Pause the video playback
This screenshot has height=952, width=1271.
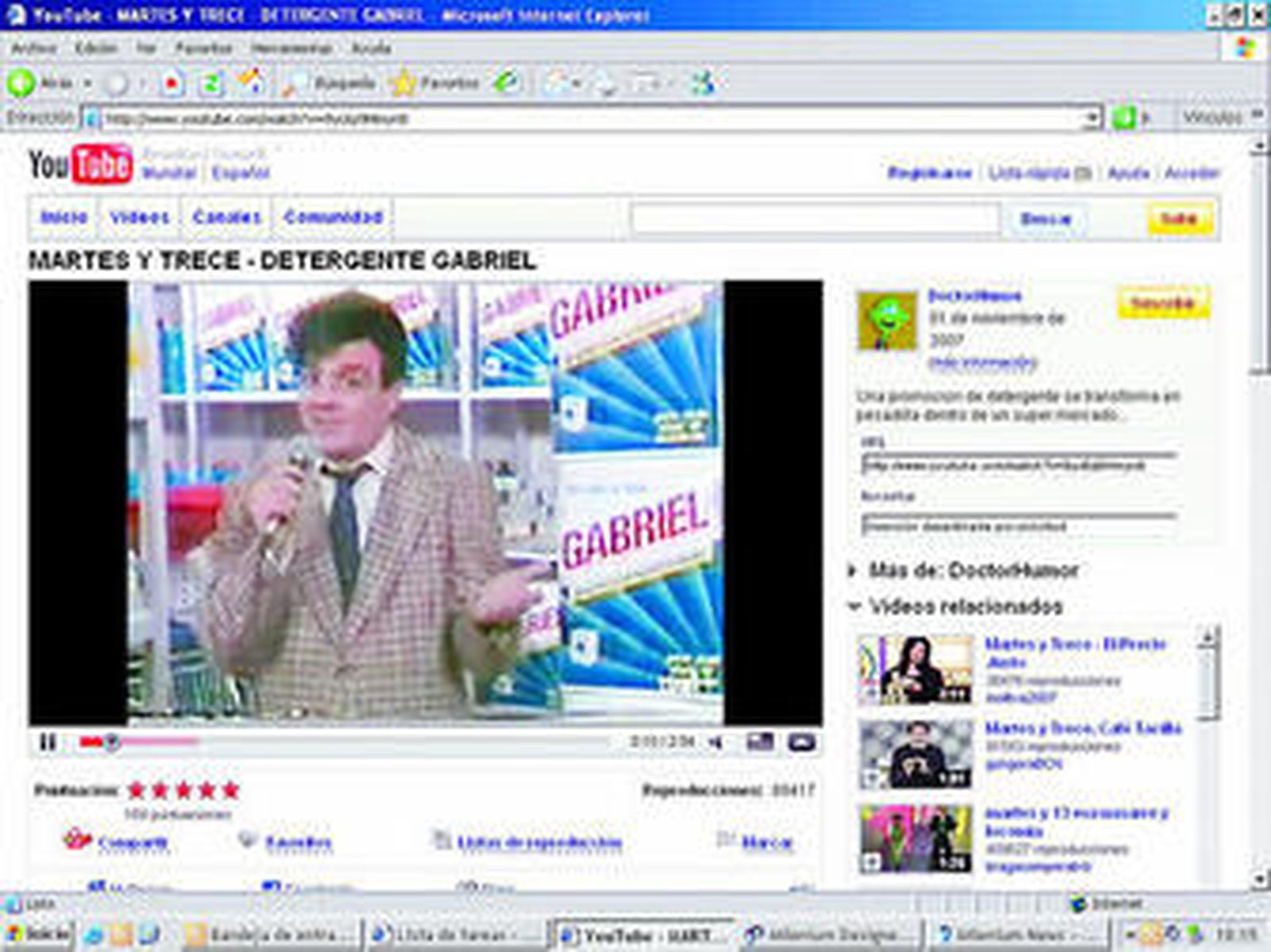pos(48,742)
